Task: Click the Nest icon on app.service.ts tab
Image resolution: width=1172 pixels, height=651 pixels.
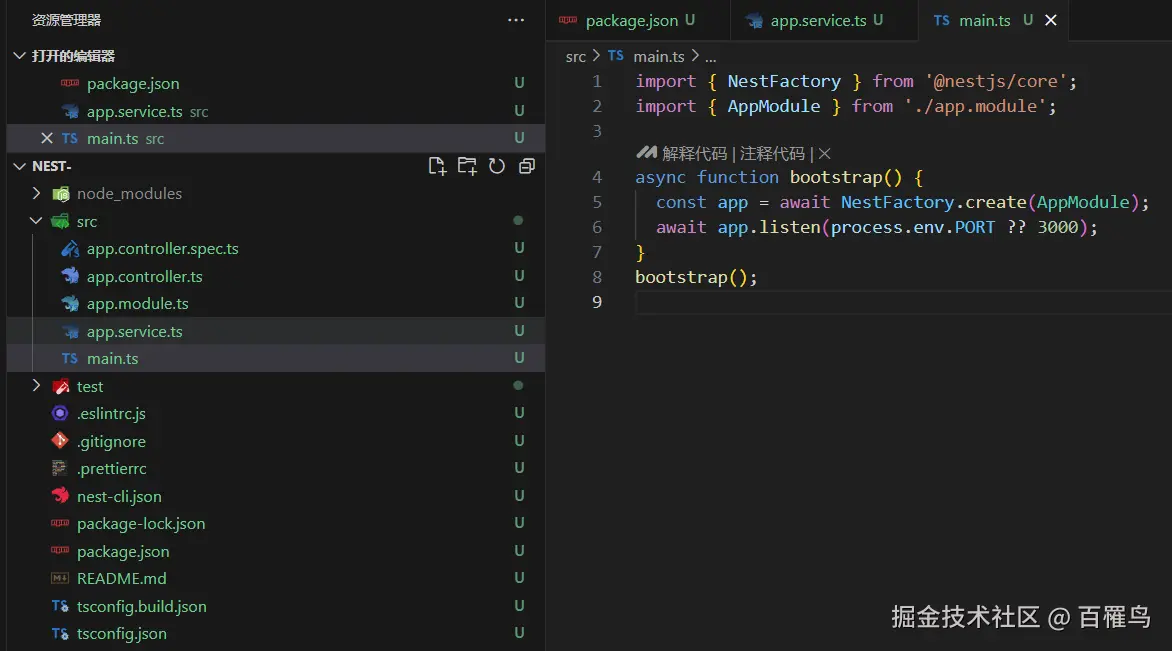Action: click(754, 21)
